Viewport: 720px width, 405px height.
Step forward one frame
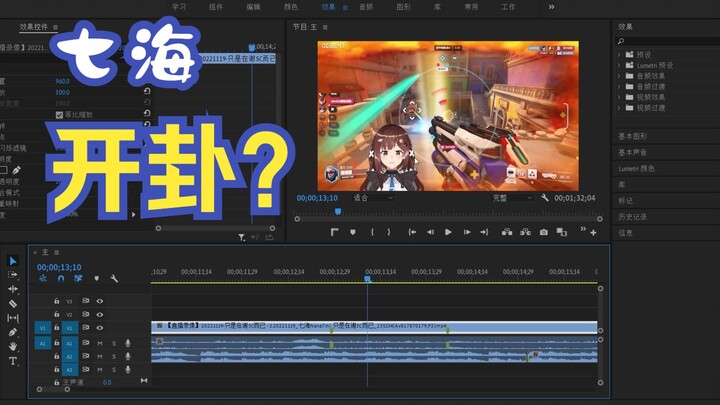(467, 232)
